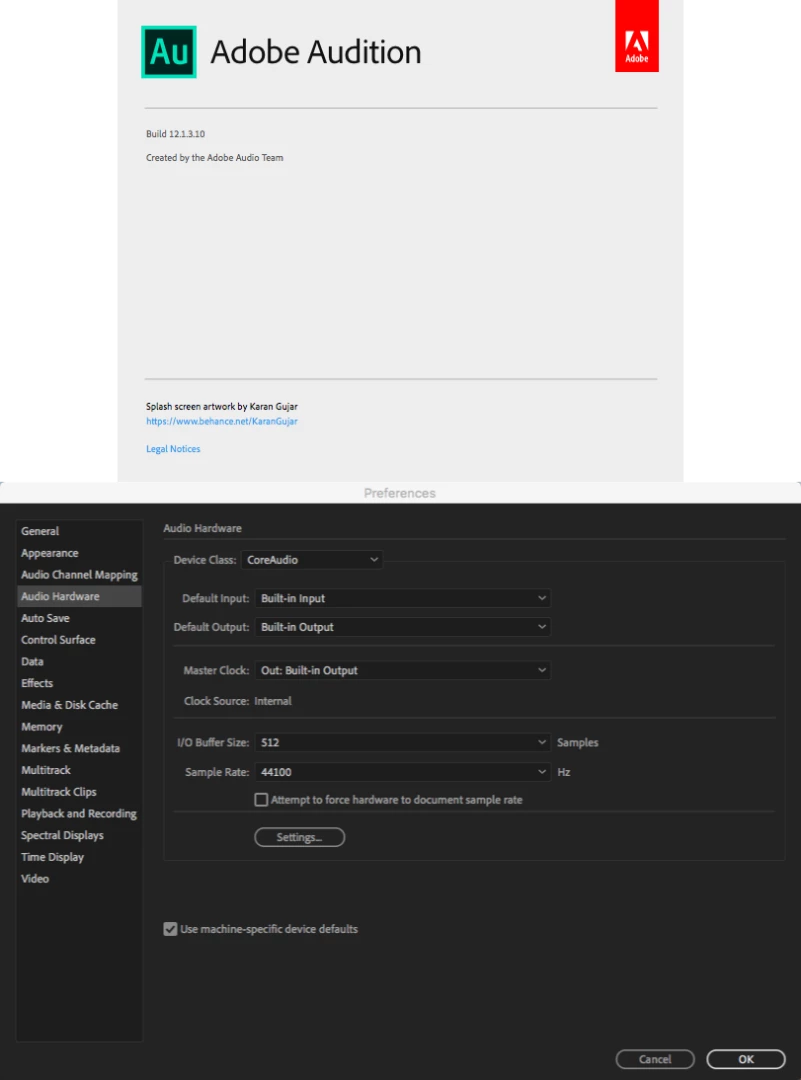
Task: Select Control Surface category
Action: [79, 640]
